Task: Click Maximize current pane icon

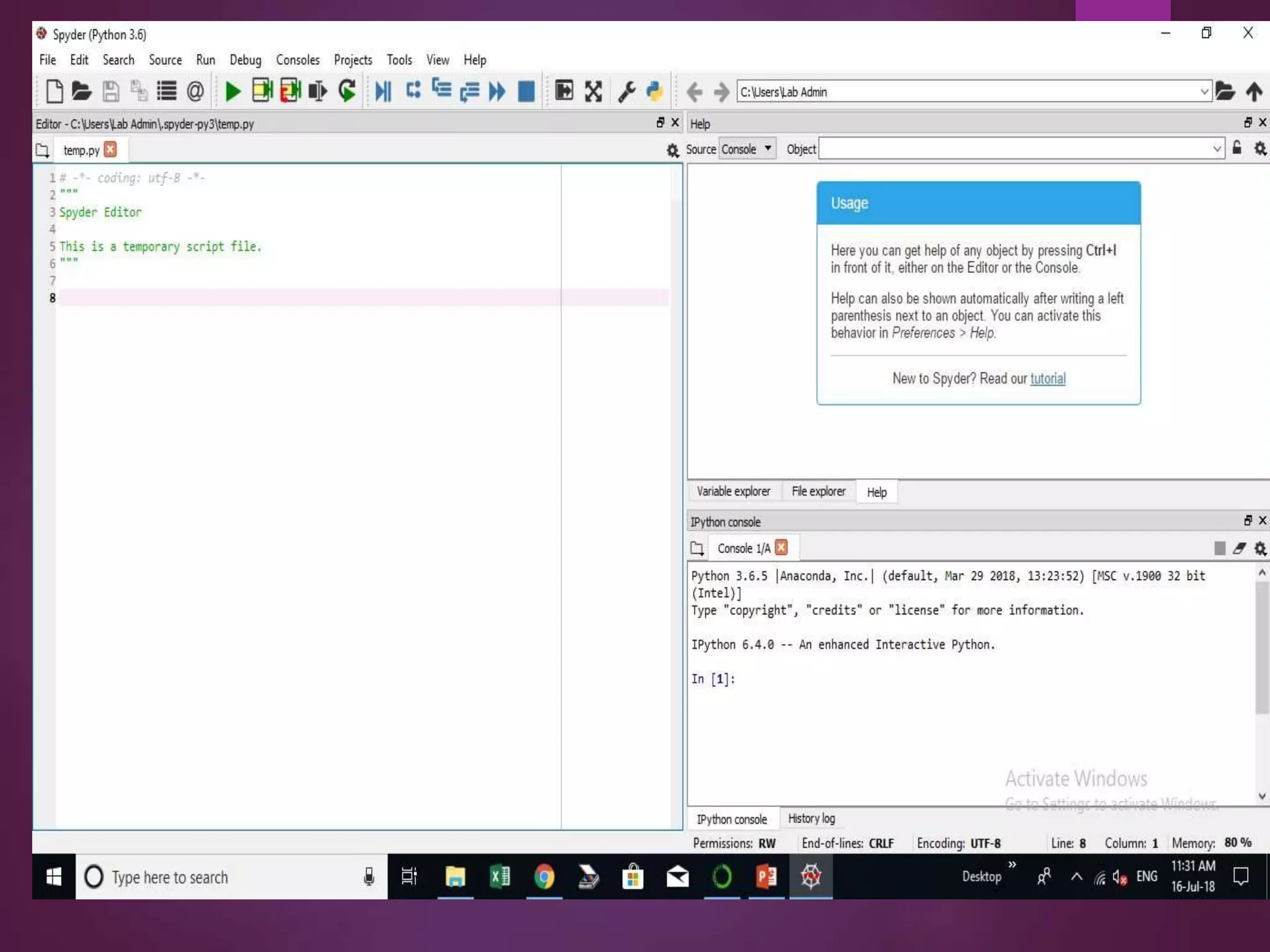Action: [x=564, y=91]
